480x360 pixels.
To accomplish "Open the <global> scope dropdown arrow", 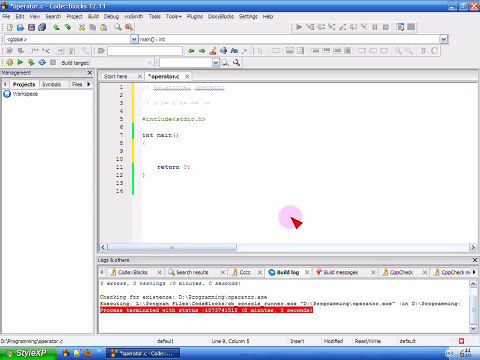I will coord(134,39).
